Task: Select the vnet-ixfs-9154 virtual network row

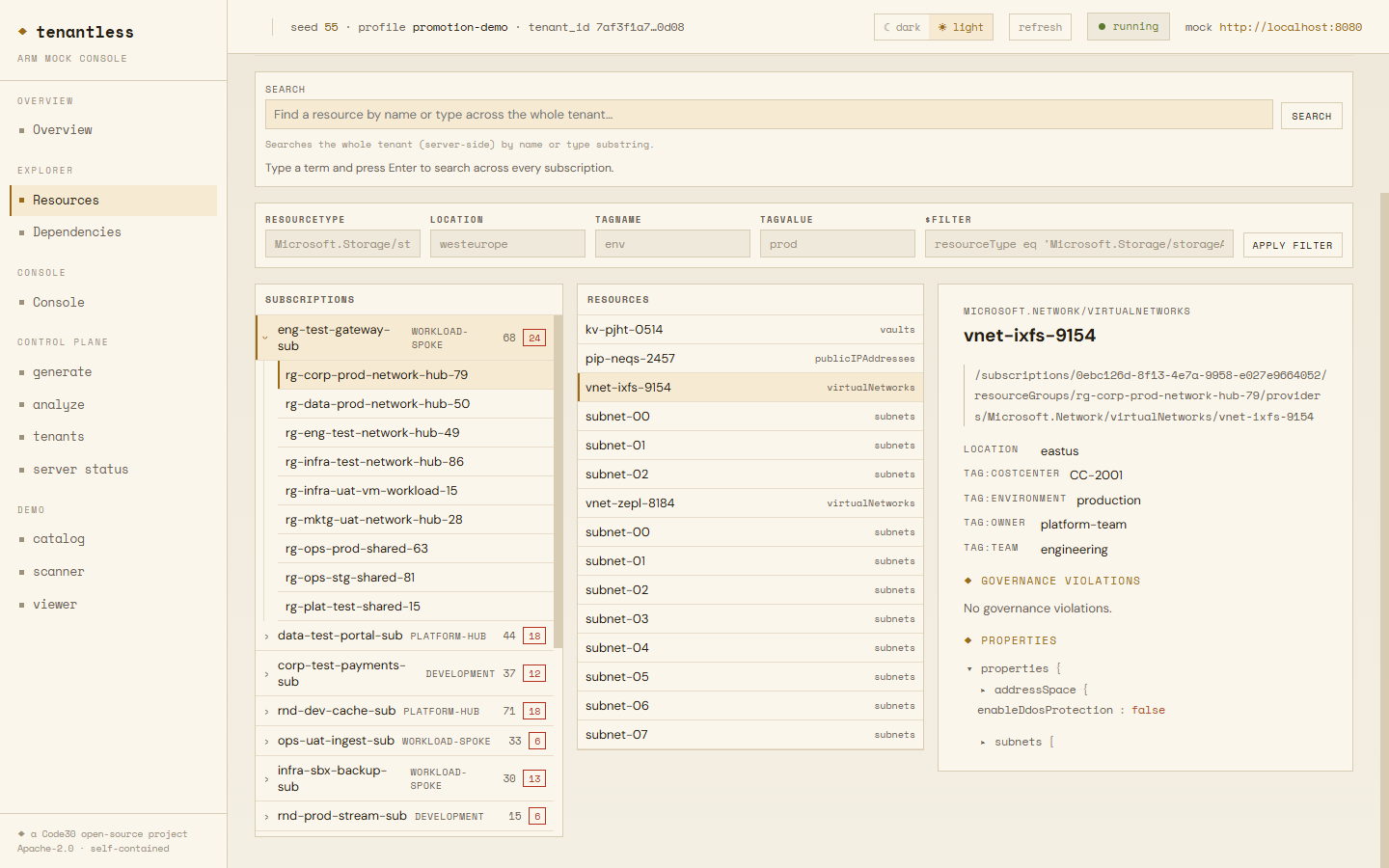Action: pos(750,388)
